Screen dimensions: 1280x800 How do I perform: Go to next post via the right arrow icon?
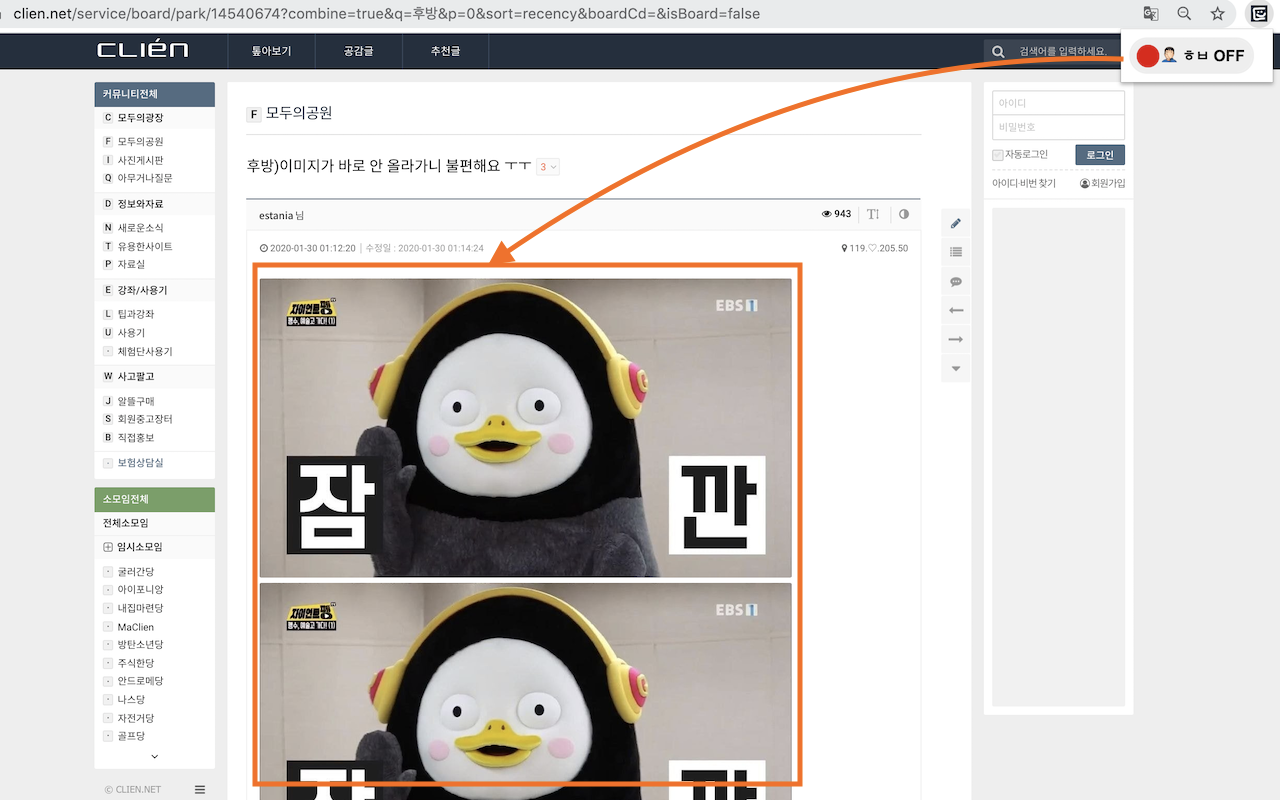click(x=955, y=339)
